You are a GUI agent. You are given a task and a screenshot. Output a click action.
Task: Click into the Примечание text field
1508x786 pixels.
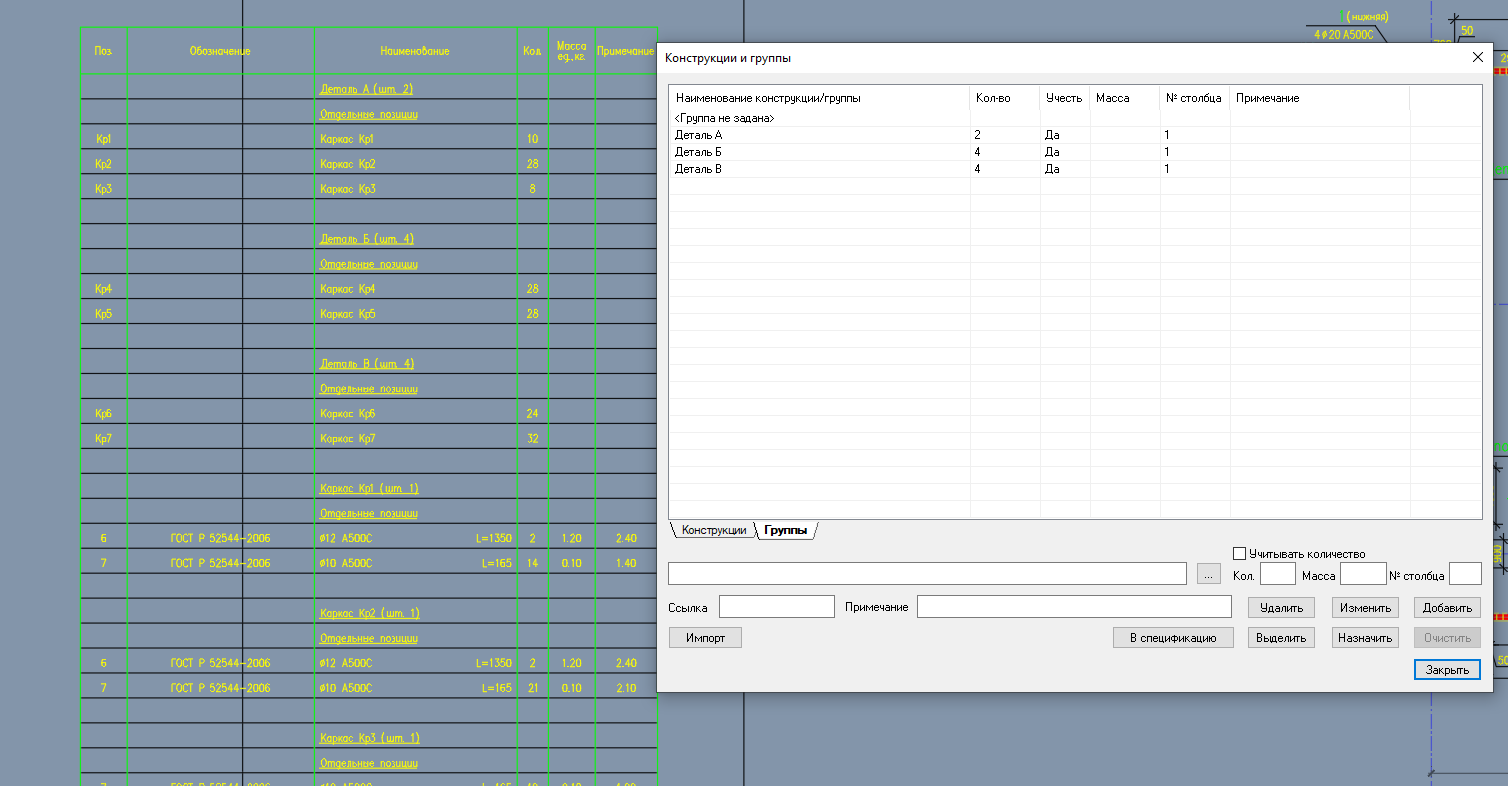(1073, 606)
